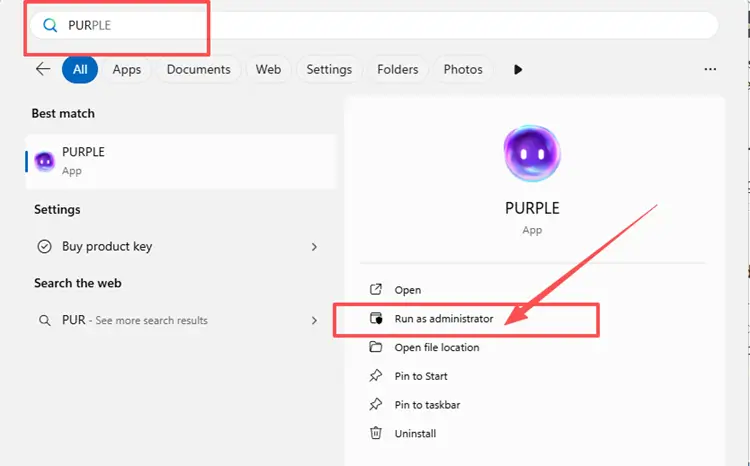The image size is (750, 466).
Task: Select the PURPLE App best match result
Action: [x=181, y=161]
